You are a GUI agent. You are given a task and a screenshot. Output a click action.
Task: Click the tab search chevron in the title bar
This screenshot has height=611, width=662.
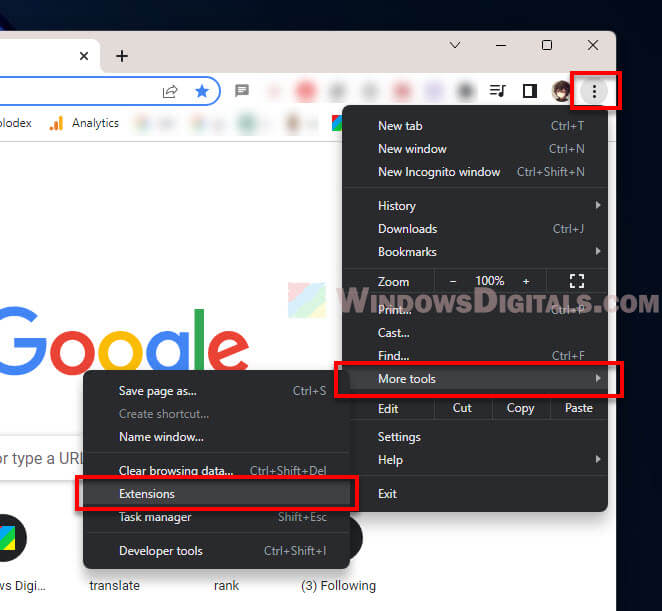click(x=455, y=45)
